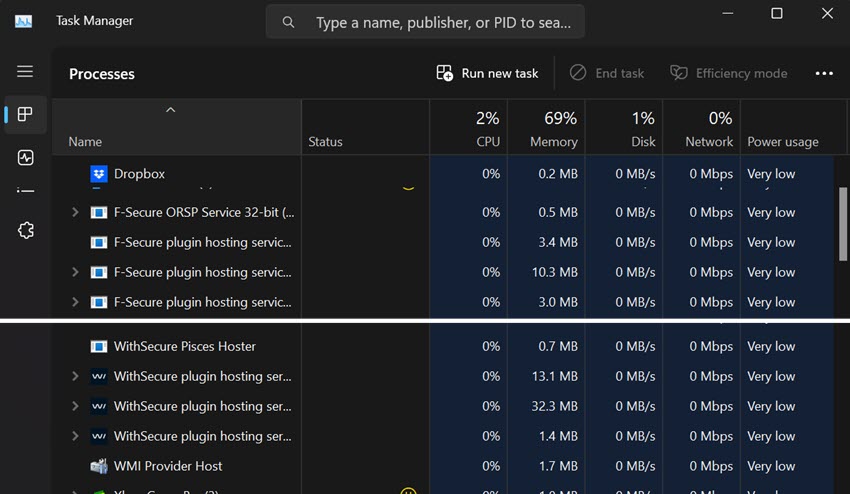The image size is (850, 494).
Task: Click the Run new task button
Action: click(x=488, y=73)
